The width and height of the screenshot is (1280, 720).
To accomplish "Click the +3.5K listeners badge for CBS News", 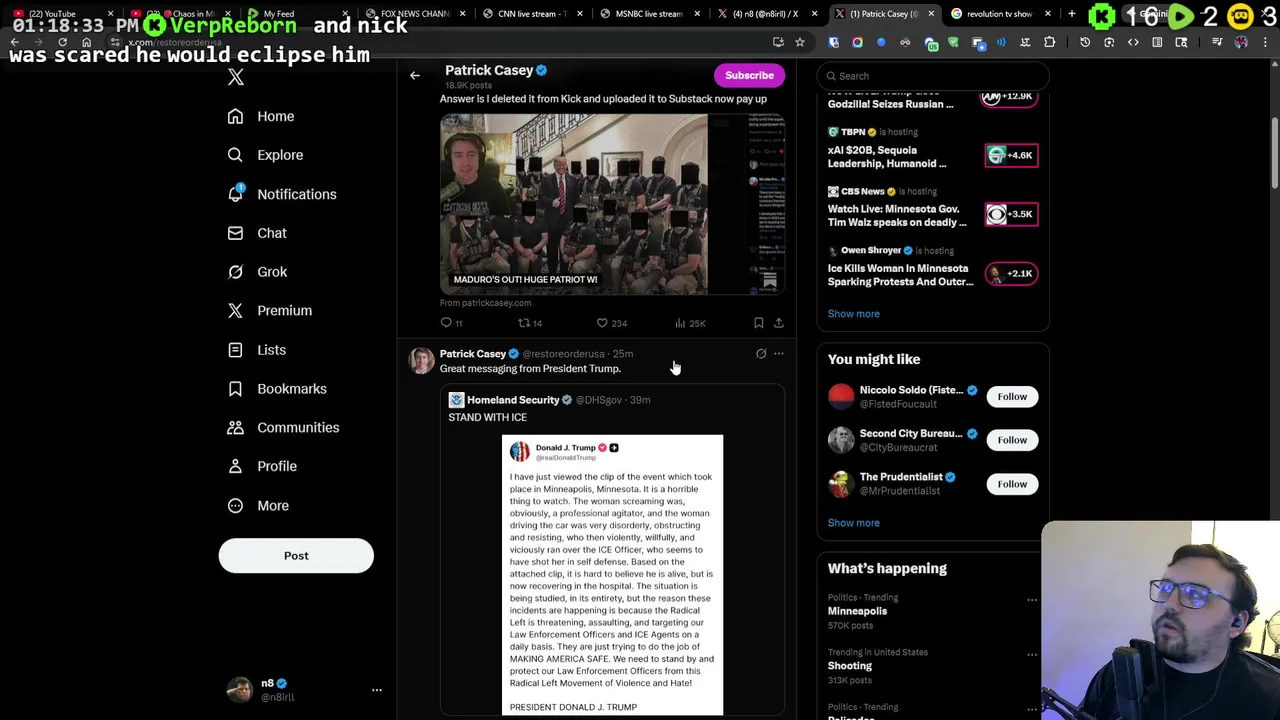I will 1011,214.
